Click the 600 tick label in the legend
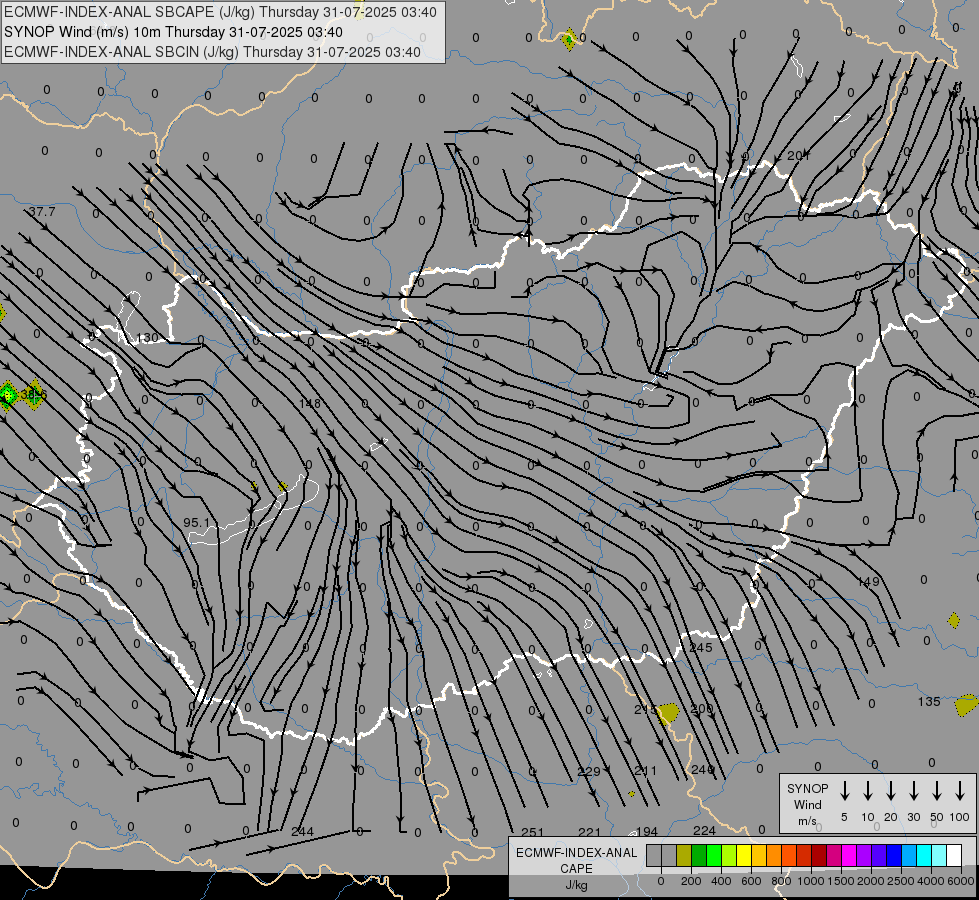Image resolution: width=979 pixels, height=900 pixels. 751,881
